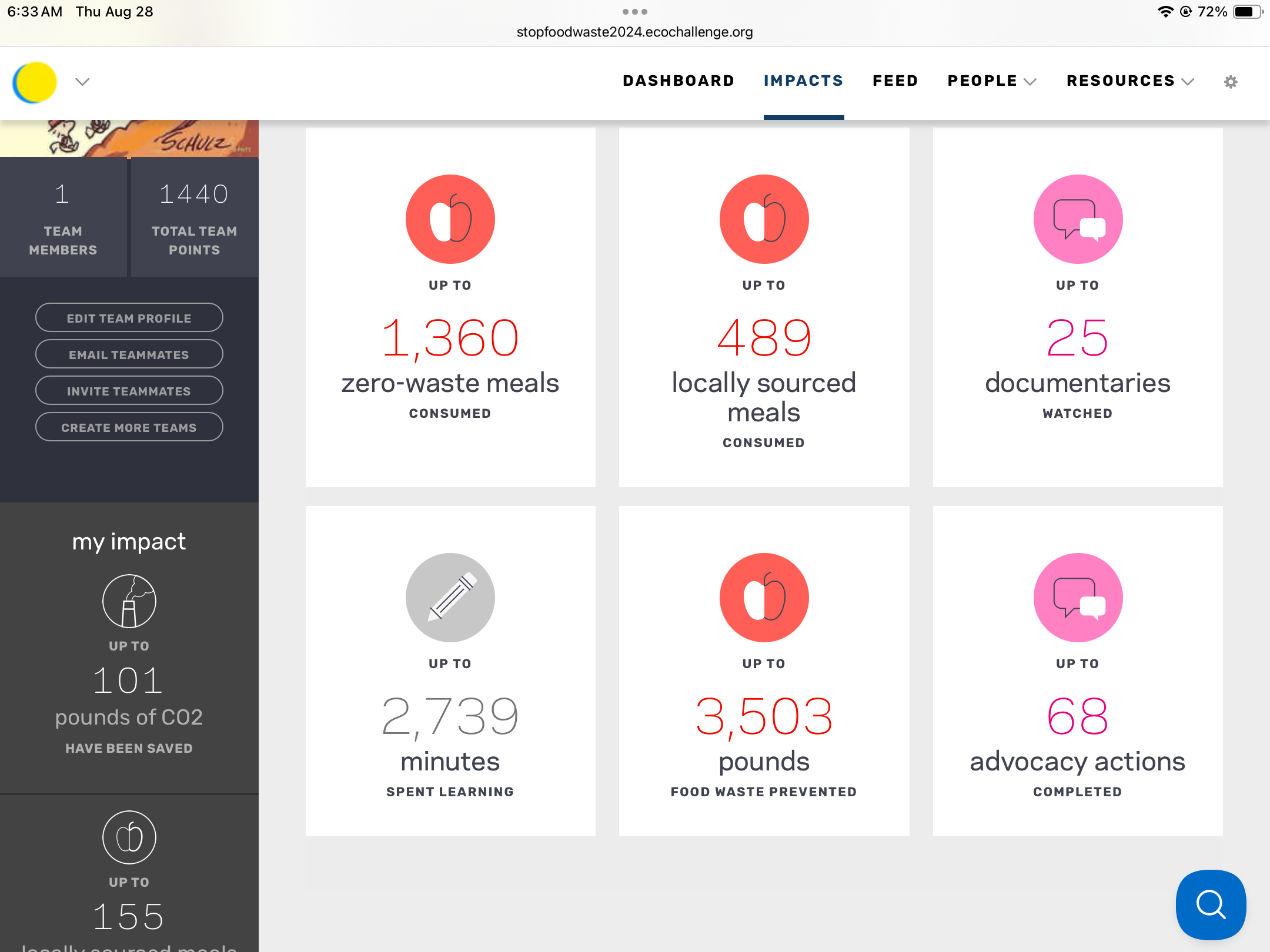Click the outlined apple icon in sidebar
Screen dimensions: 1270x952
(x=129, y=837)
